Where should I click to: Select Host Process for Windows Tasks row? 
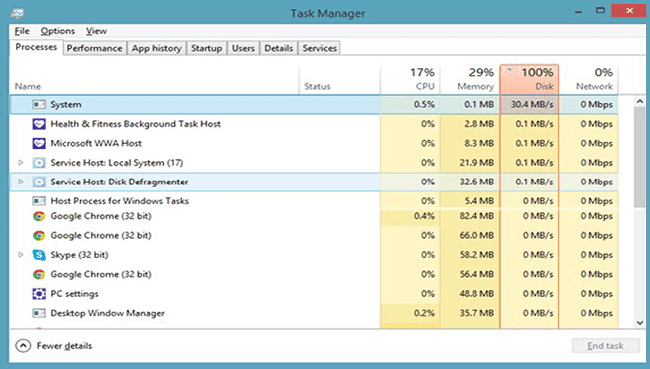point(313,201)
